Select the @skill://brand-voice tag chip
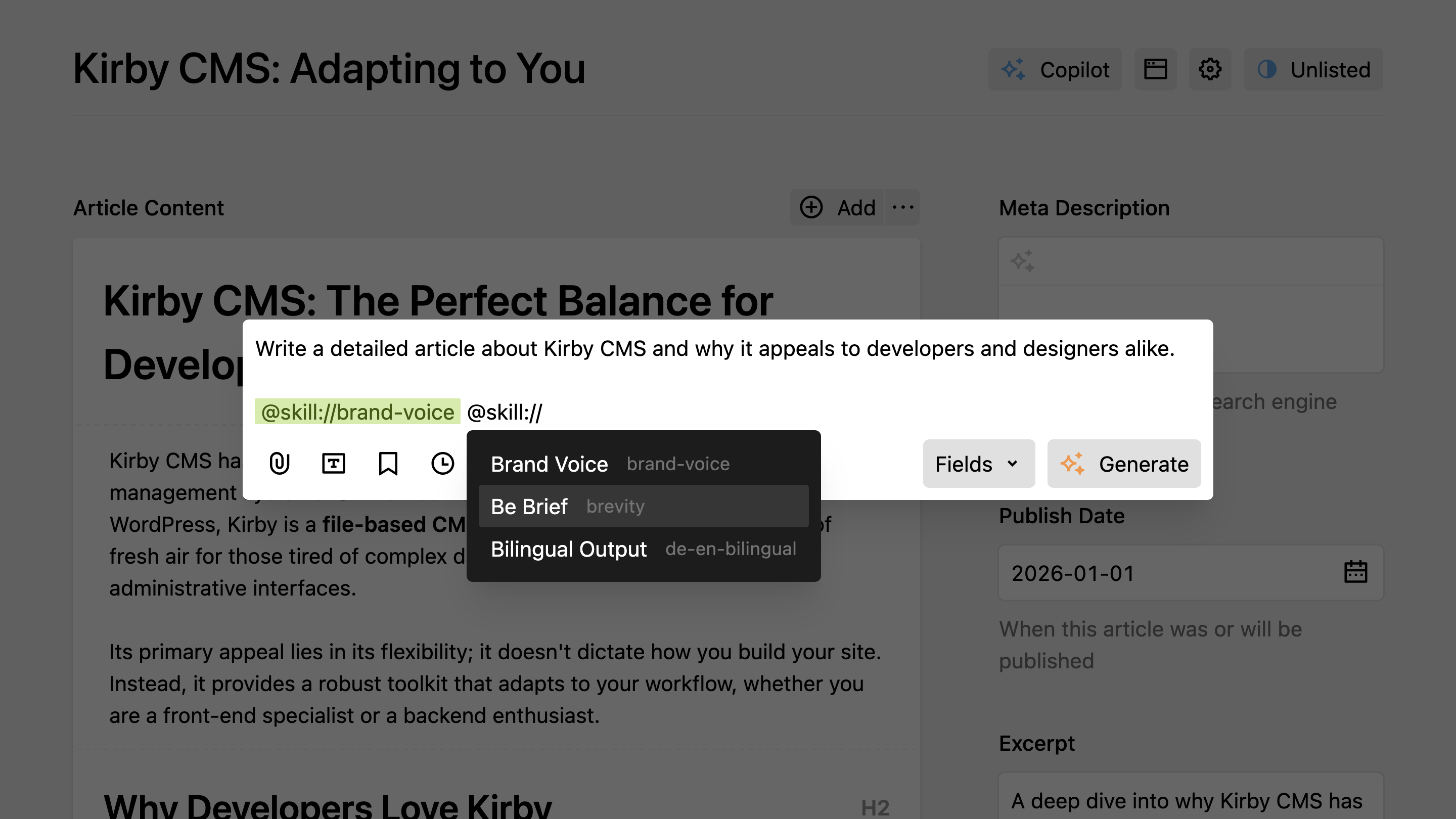Image resolution: width=1456 pixels, height=819 pixels. 357,412
